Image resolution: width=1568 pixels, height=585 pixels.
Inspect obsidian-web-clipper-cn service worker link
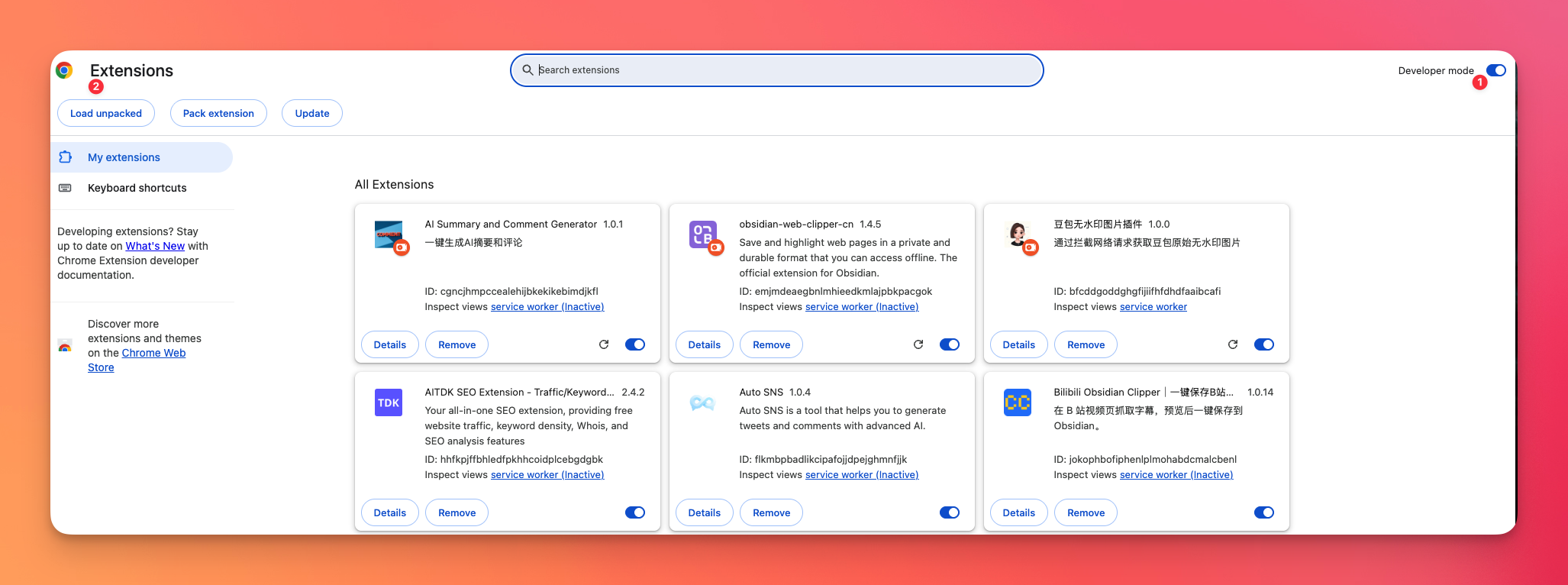[862, 307]
